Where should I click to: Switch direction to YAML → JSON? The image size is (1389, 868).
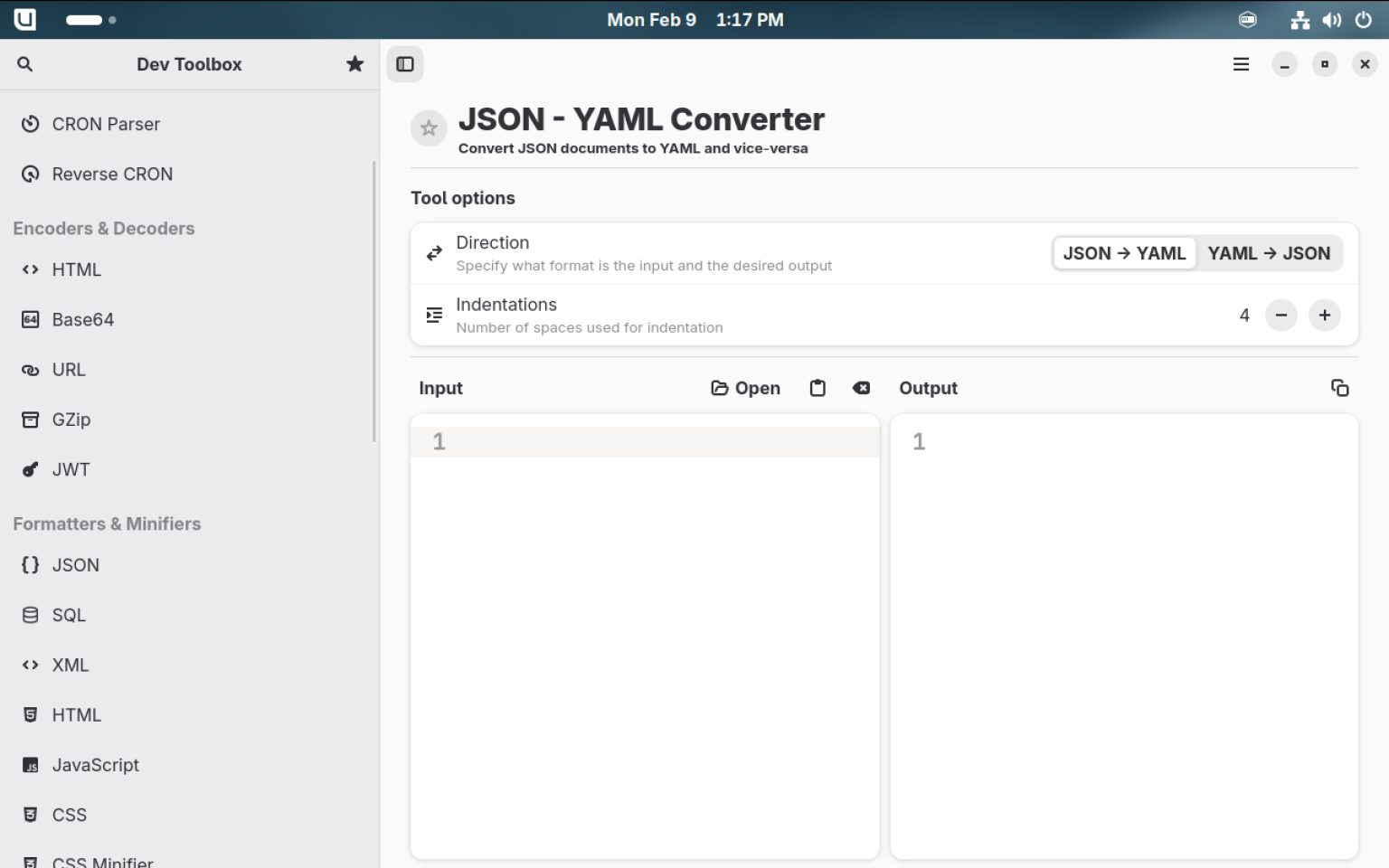tap(1269, 253)
